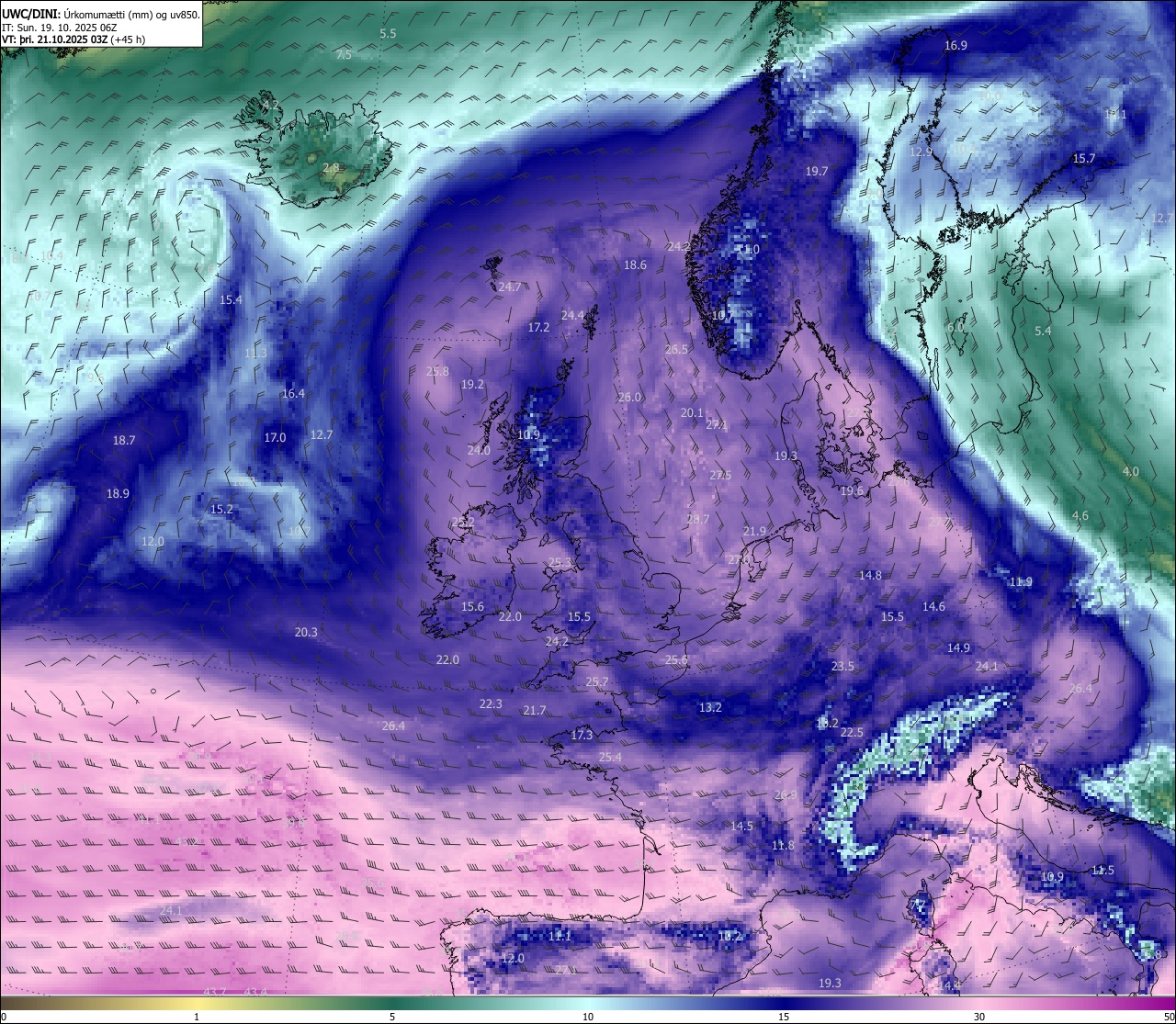Click the 21.9 value near the Netherlands

pos(754,531)
